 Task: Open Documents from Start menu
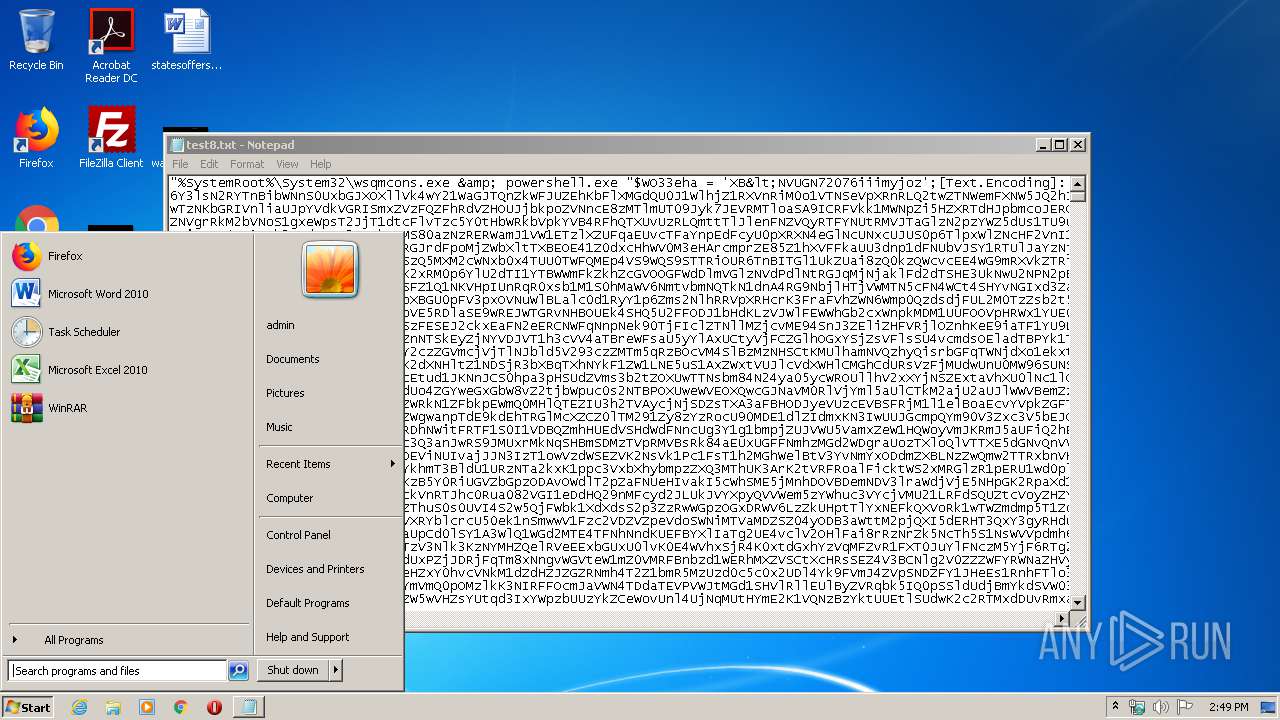[x=292, y=359]
